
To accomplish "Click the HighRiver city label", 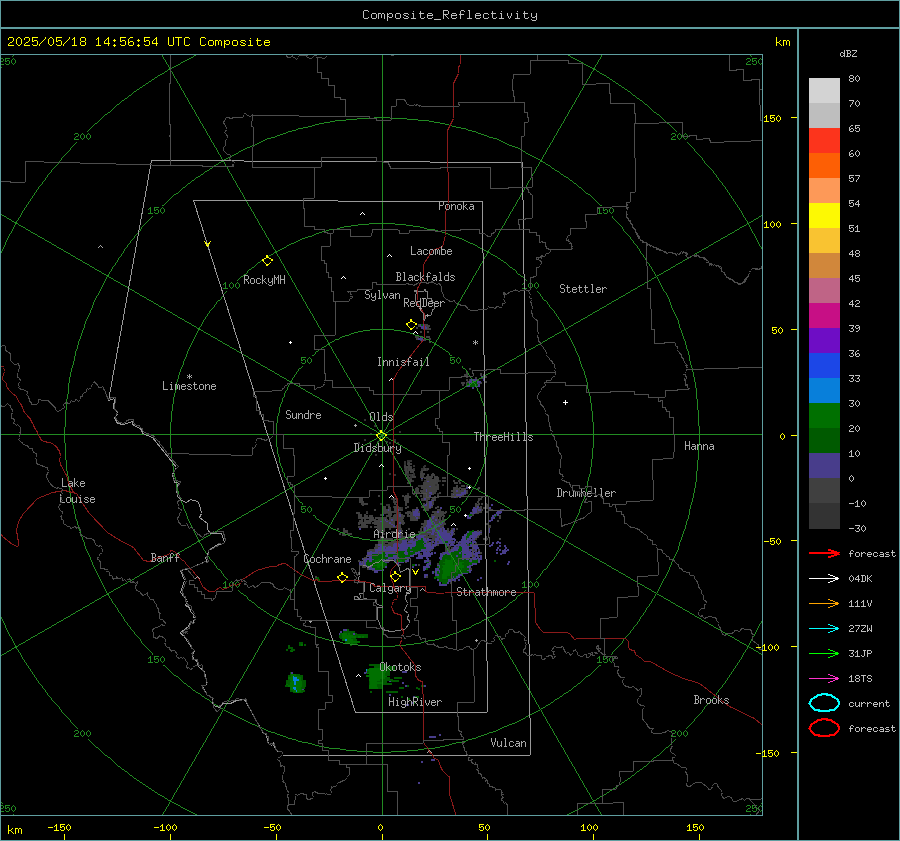I will (x=415, y=702).
